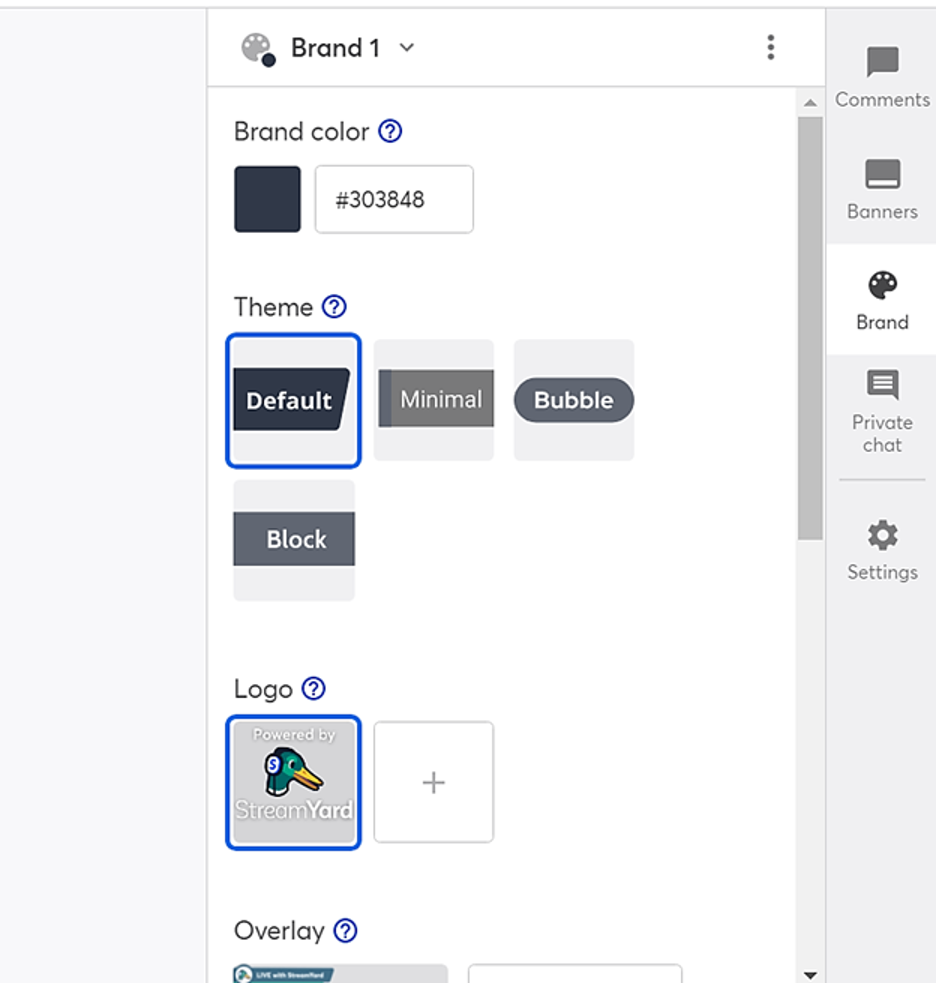The image size is (936, 984).
Task: Click the Theme help icon
Action: tap(334, 307)
